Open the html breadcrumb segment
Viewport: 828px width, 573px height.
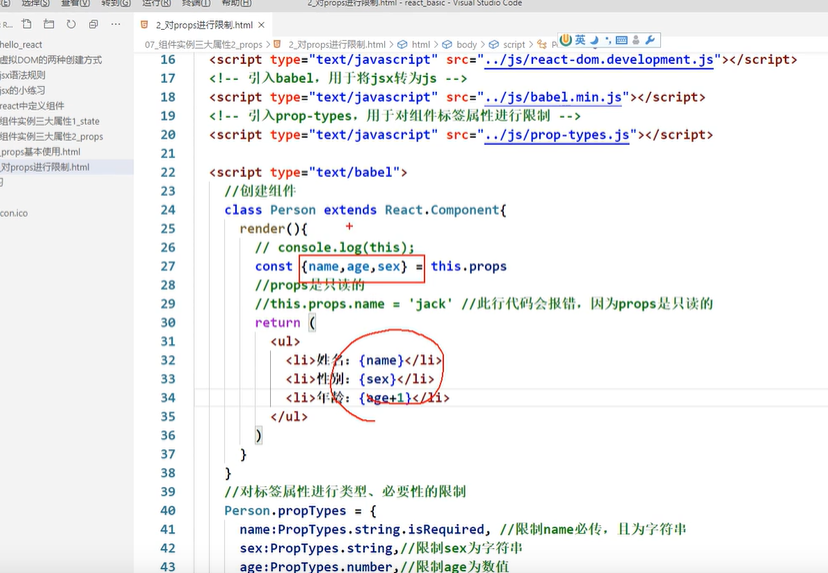click(x=421, y=44)
